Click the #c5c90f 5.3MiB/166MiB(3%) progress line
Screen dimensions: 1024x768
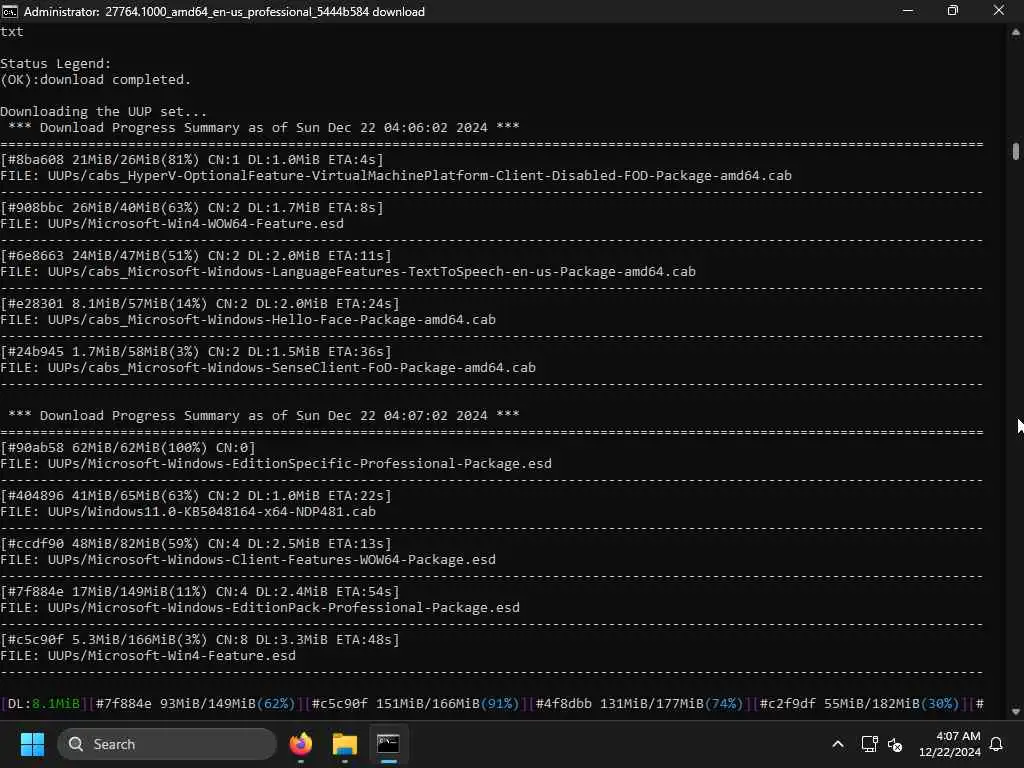coord(200,639)
